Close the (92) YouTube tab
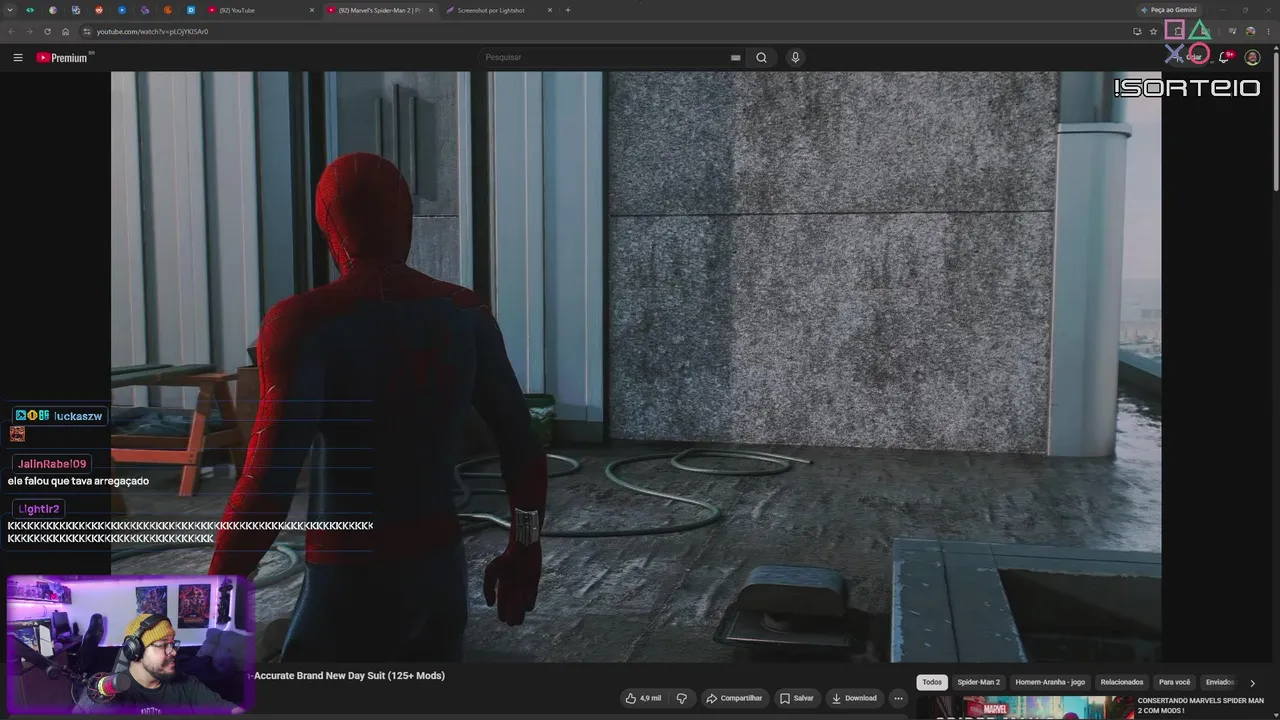1280x720 pixels. [x=312, y=10]
